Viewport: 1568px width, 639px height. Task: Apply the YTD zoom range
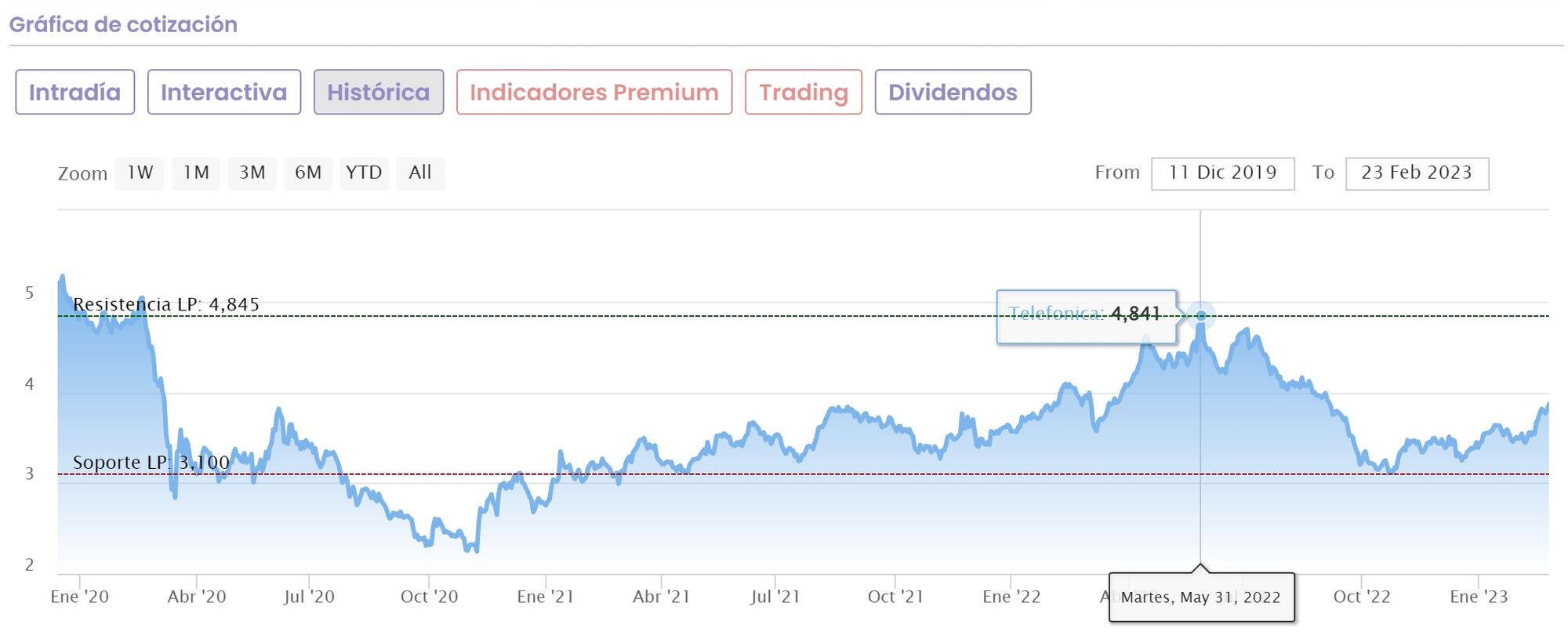[x=364, y=173]
